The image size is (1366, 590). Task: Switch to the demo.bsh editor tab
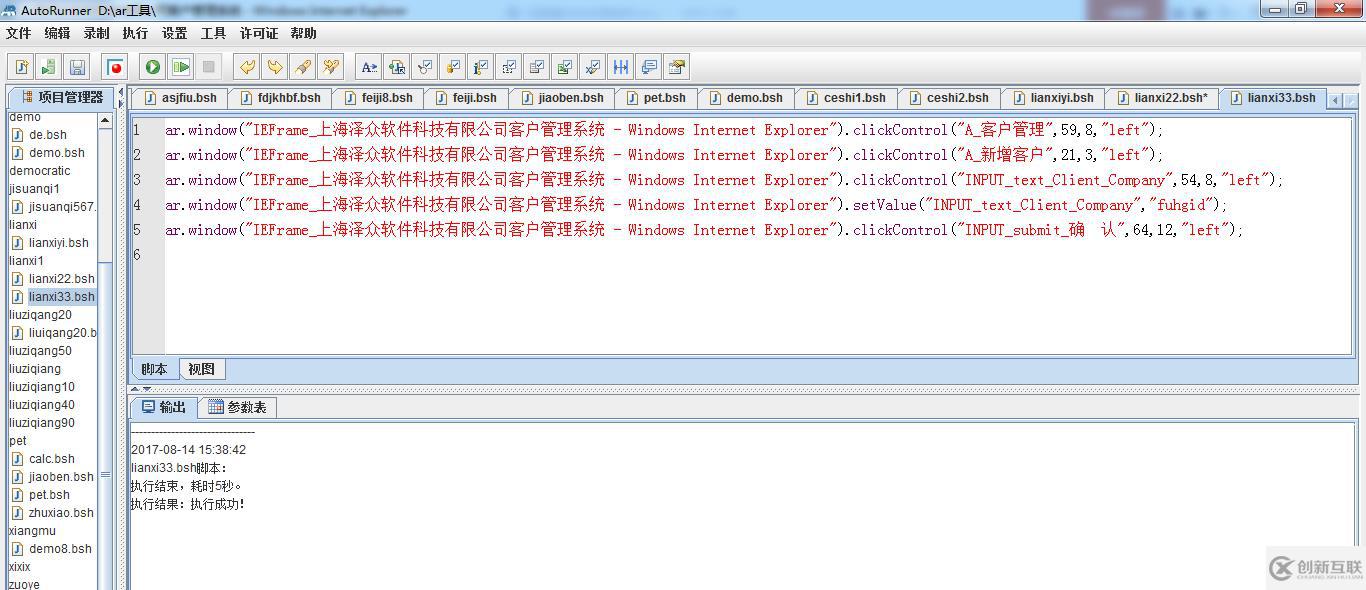(x=746, y=98)
